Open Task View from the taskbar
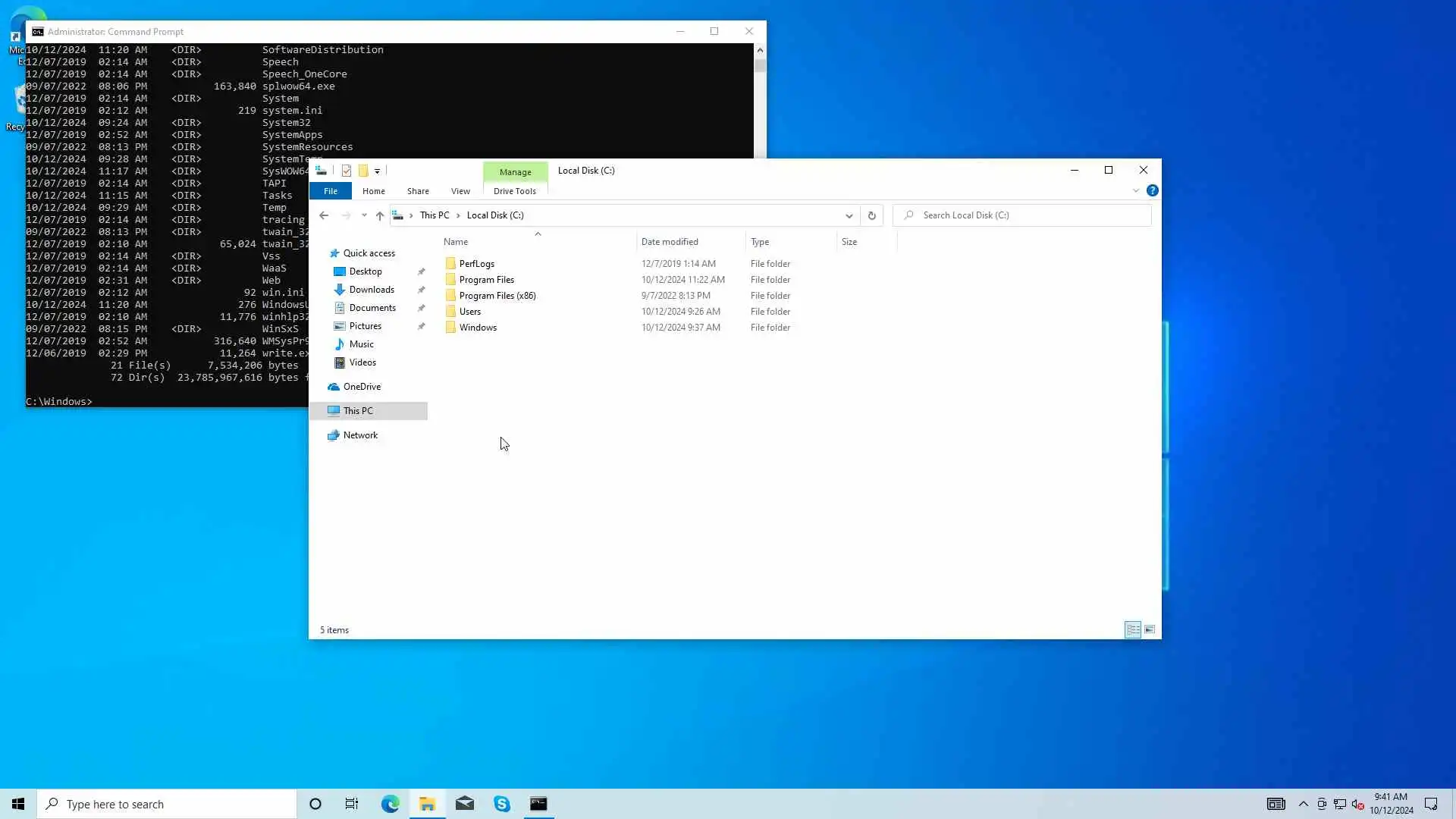1456x819 pixels. tap(352, 804)
